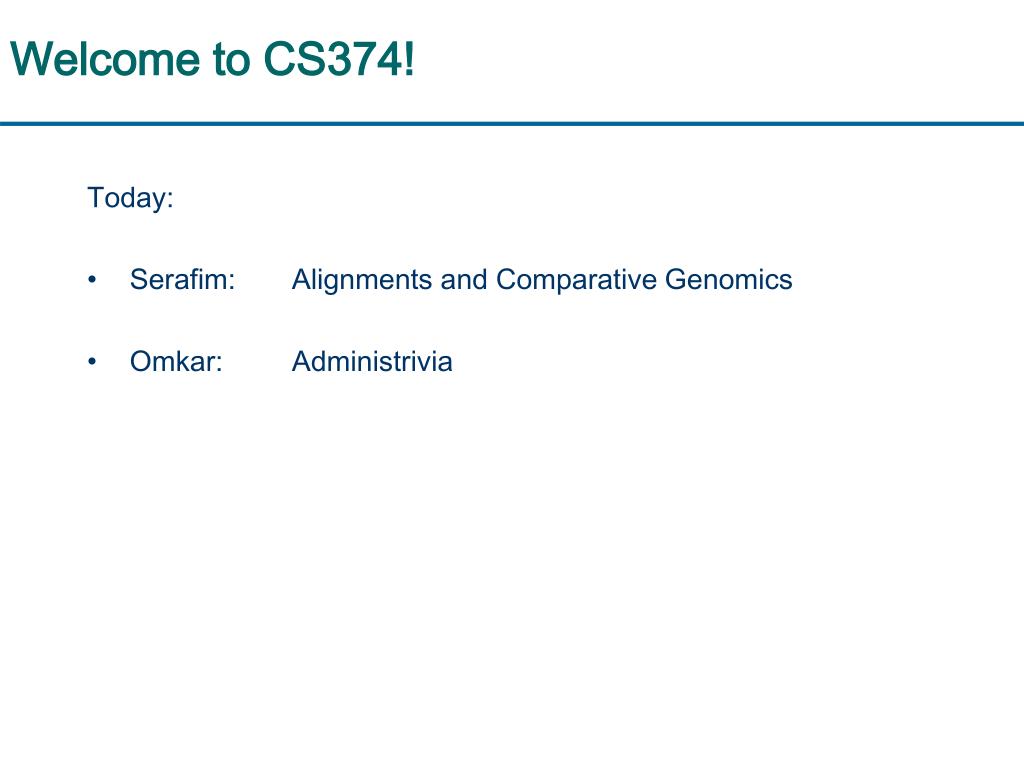Select the word "and" in the first bullet
This screenshot has width=1024, height=768.
pos(464,280)
